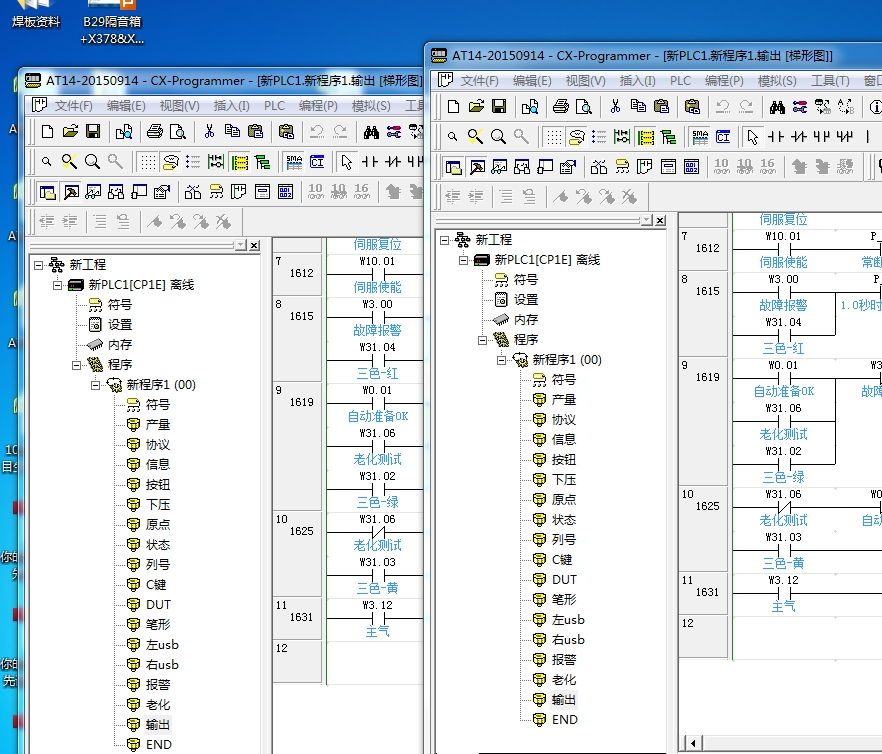
Task: Select 左usb section in left window tree
Action: (162, 645)
